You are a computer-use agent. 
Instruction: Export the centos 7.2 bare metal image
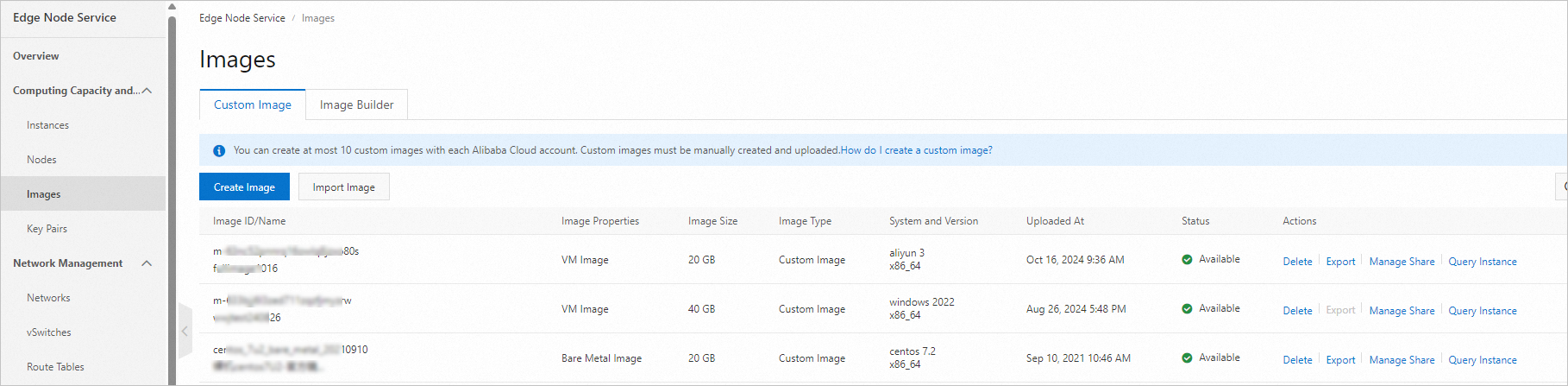1340,360
